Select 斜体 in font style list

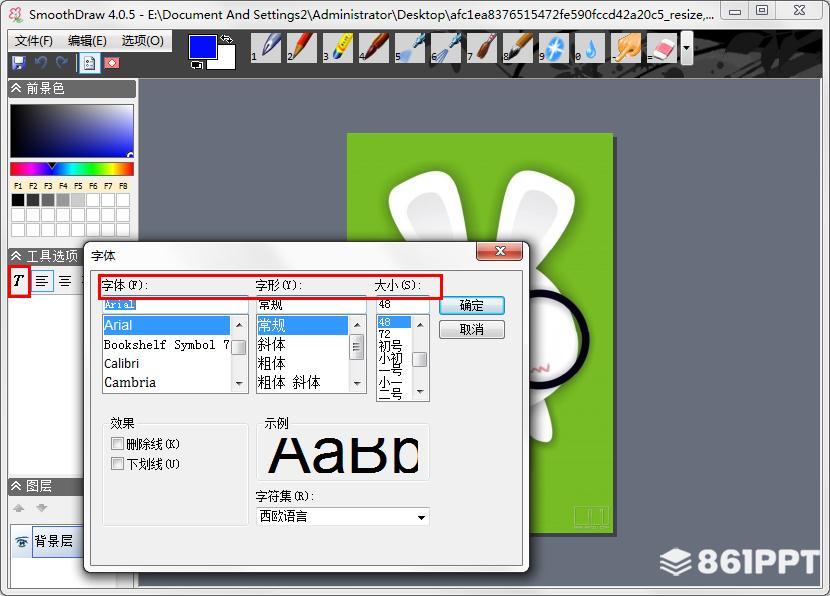pyautogui.click(x=302, y=345)
